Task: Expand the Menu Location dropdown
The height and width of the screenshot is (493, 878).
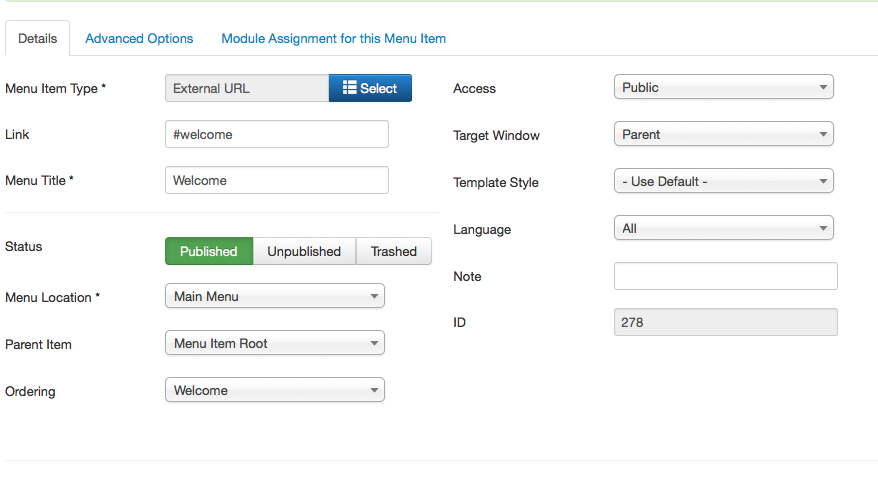Action: pos(275,296)
